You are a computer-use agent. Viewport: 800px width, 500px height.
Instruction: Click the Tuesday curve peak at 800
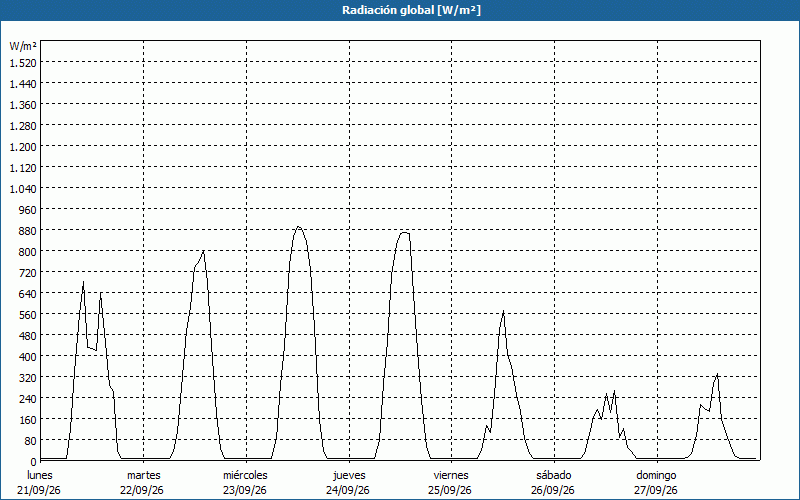(x=204, y=251)
